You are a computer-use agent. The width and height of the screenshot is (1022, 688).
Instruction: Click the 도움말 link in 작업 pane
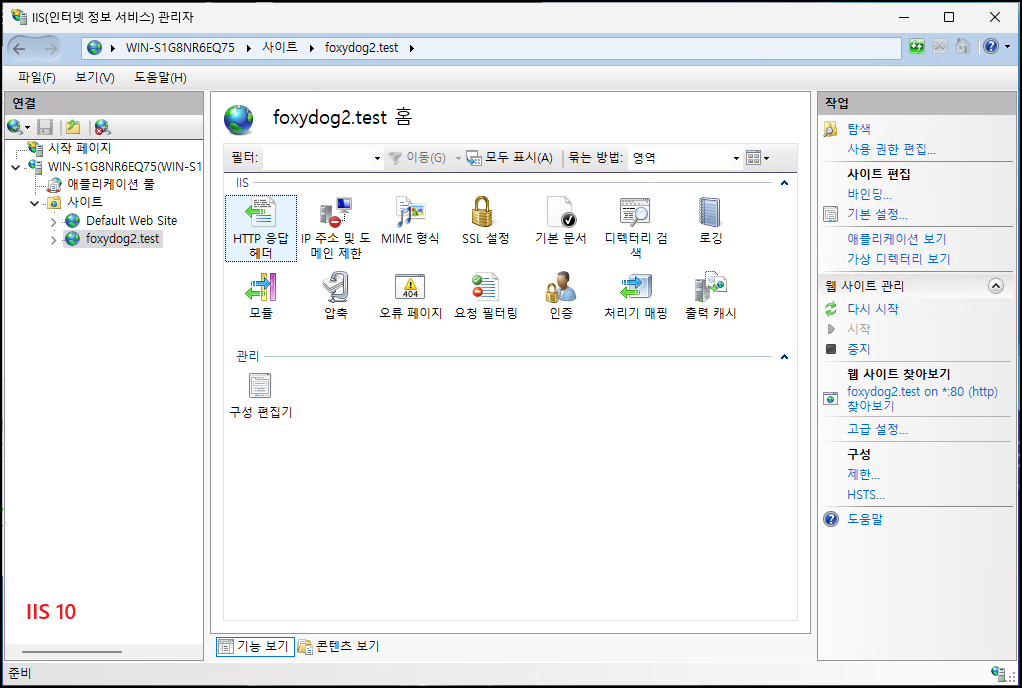(x=864, y=519)
